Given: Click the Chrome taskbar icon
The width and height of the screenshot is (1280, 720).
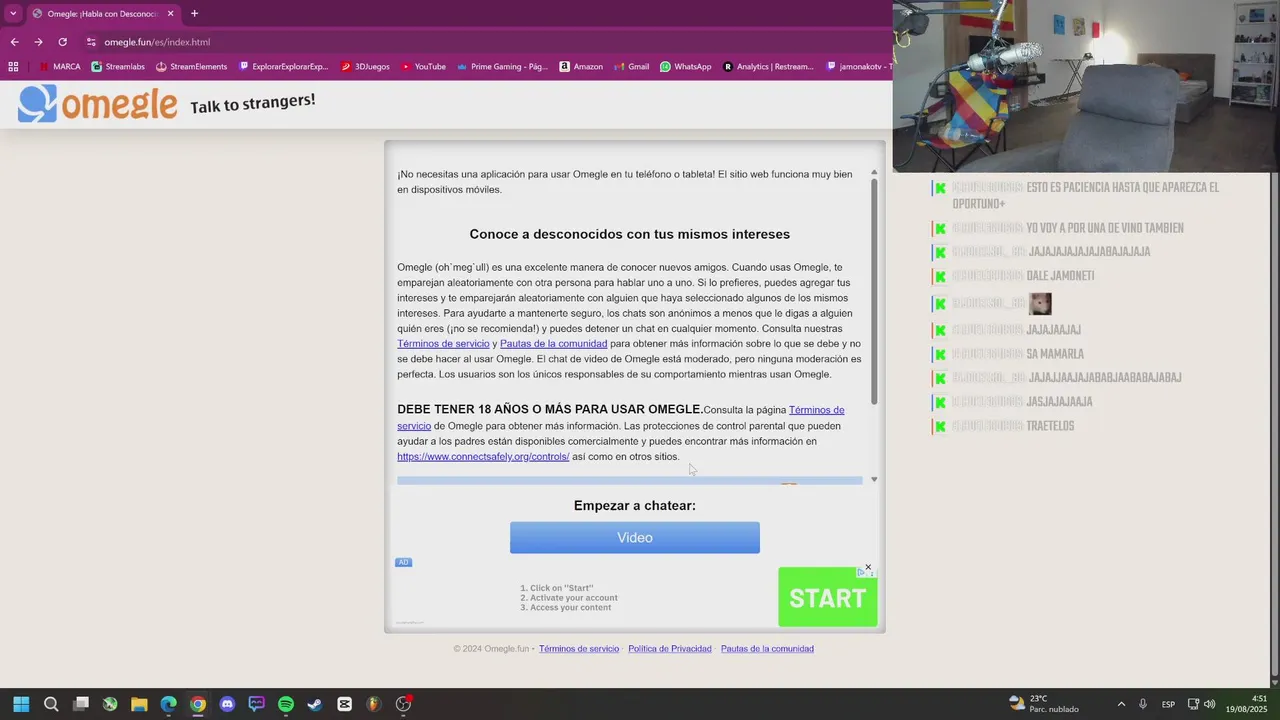Looking at the screenshot, I should (x=198, y=704).
